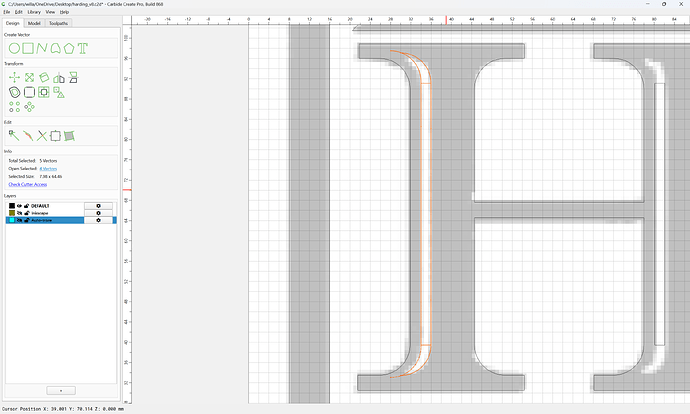Open settings gear for the DEFAULT layer

tap(98, 206)
